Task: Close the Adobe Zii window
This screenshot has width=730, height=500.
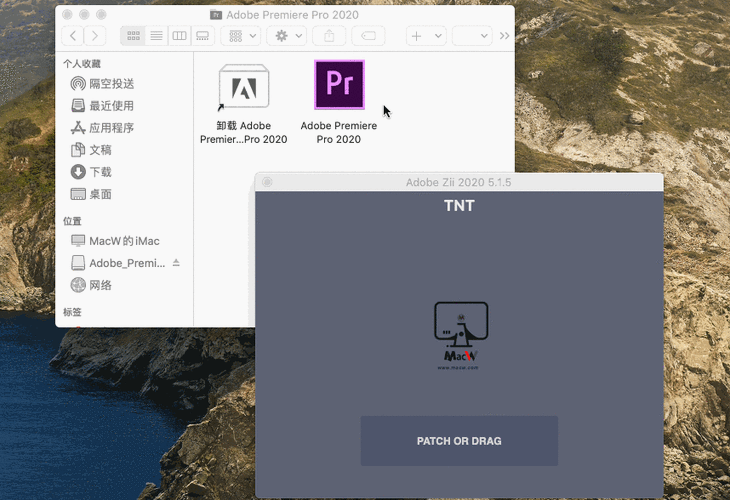Action: (x=267, y=182)
